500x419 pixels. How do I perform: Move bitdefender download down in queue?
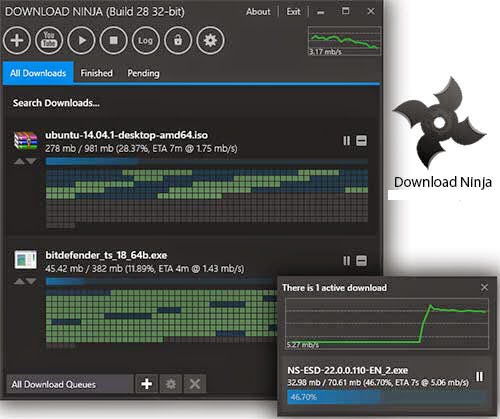[31, 282]
